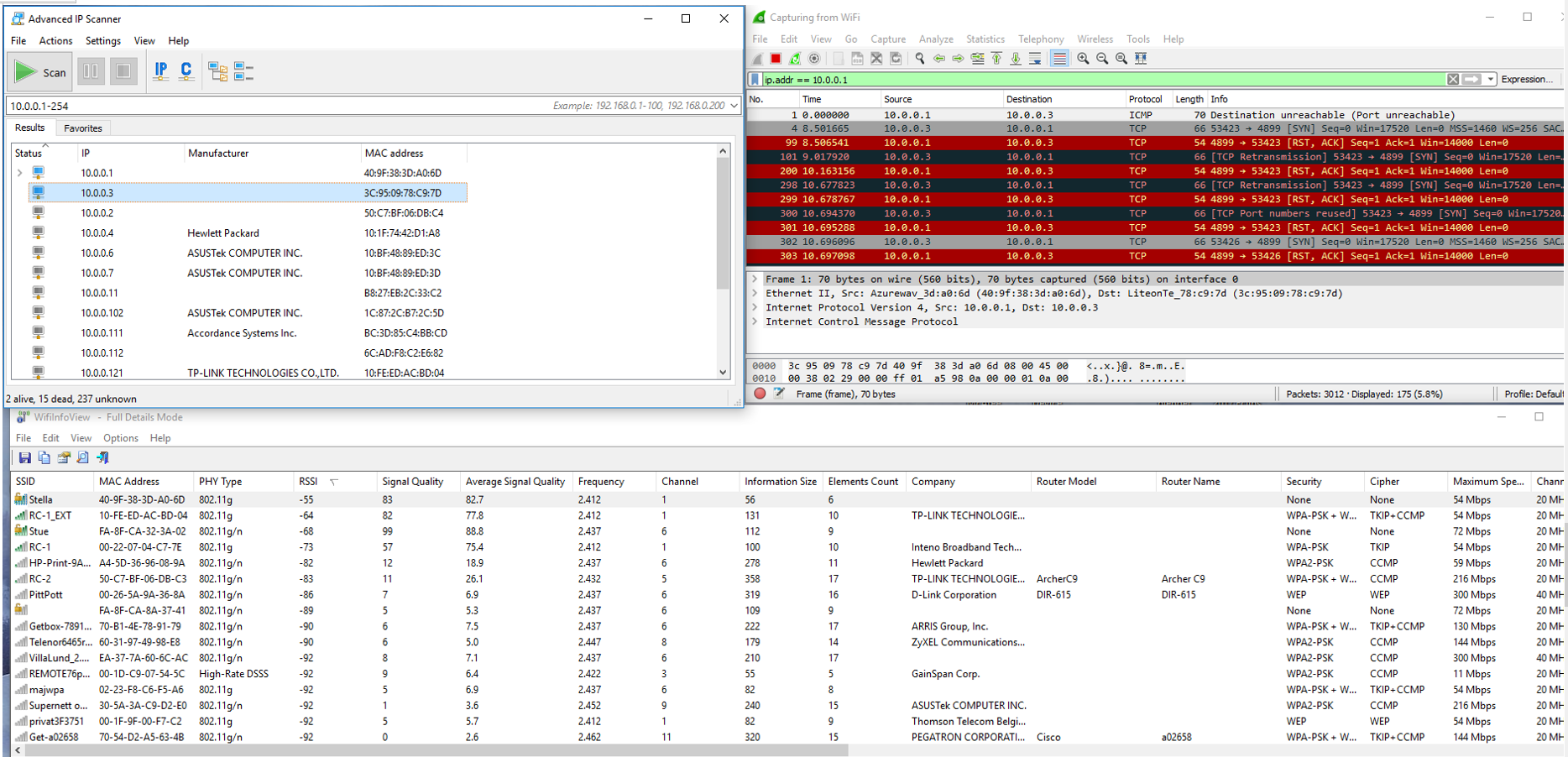The width and height of the screenshot is (1568, 757).
Task: Toggle Wireshark packet list colorization
Action: (1059, 59)
